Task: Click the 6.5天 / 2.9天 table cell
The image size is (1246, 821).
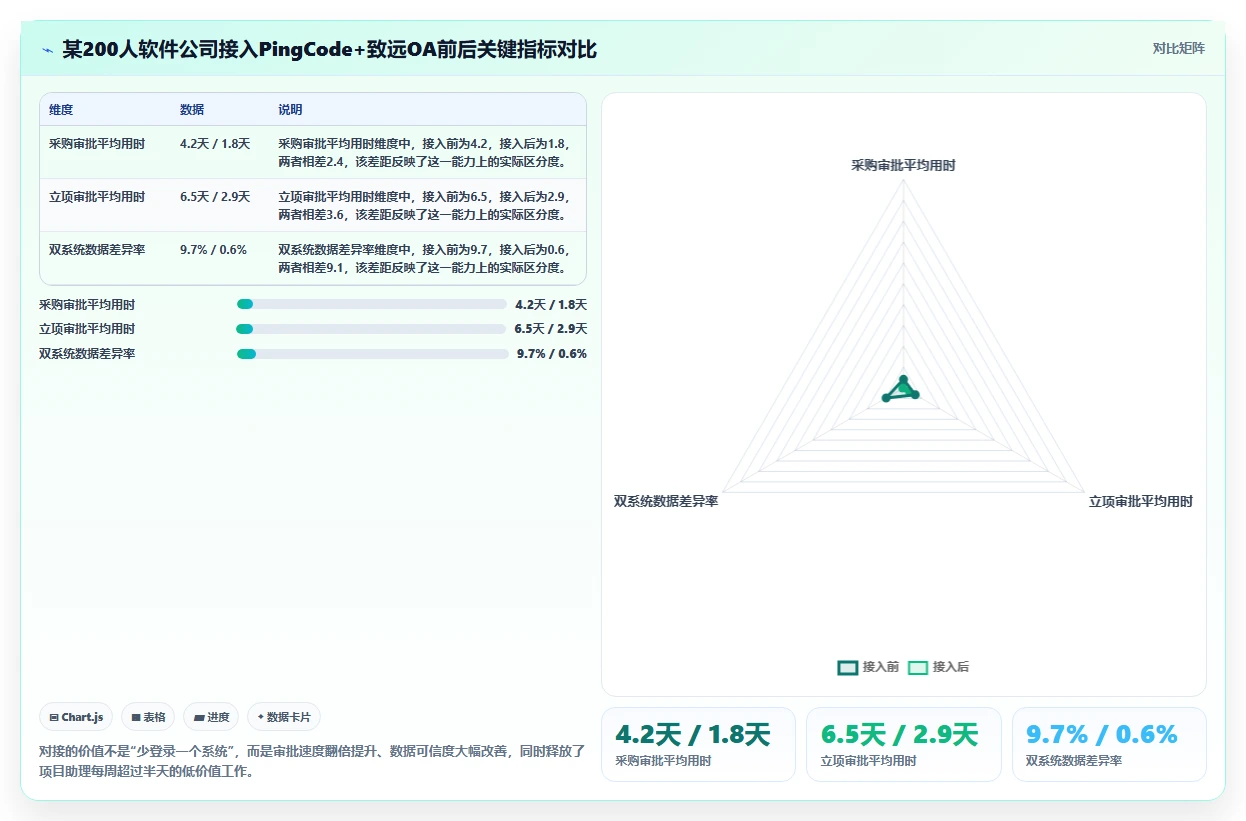Action: click(215, 197)
